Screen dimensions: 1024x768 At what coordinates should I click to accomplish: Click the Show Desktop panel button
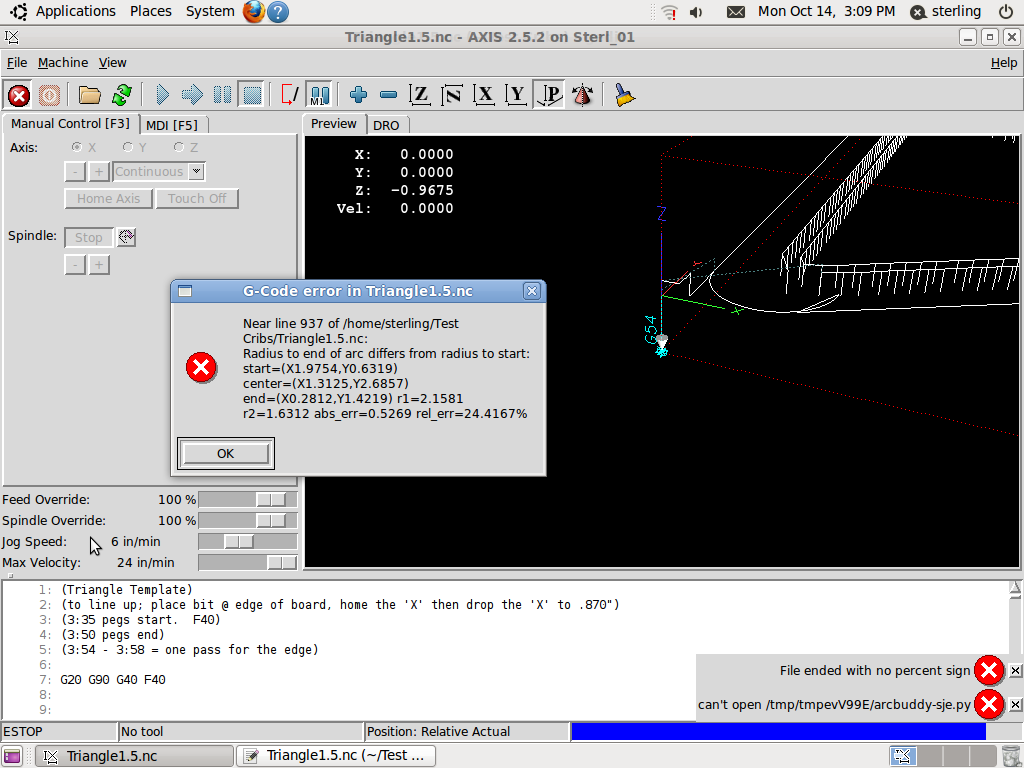pos(12,756)
